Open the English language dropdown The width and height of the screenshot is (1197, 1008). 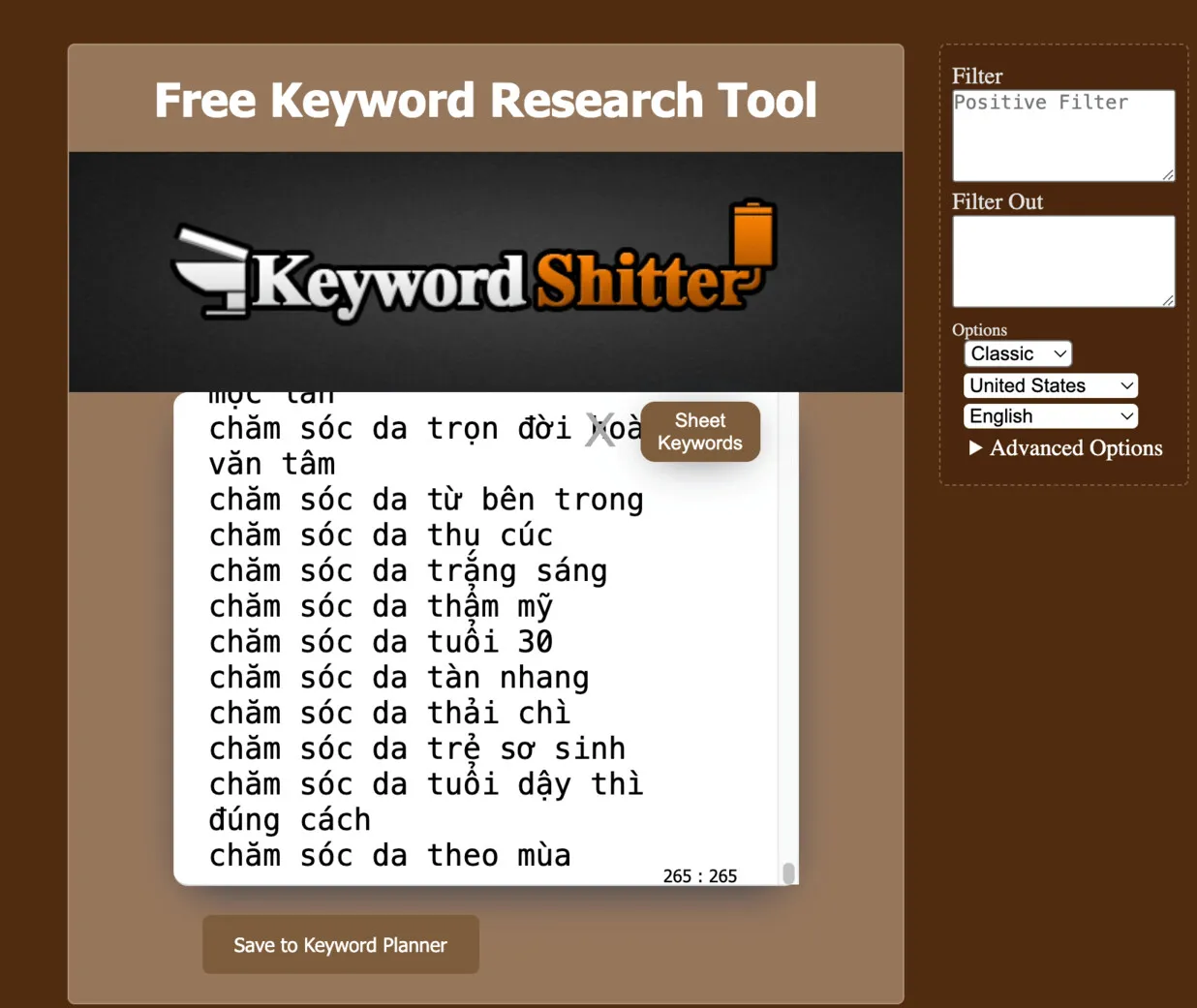[x=1050, y=415]
